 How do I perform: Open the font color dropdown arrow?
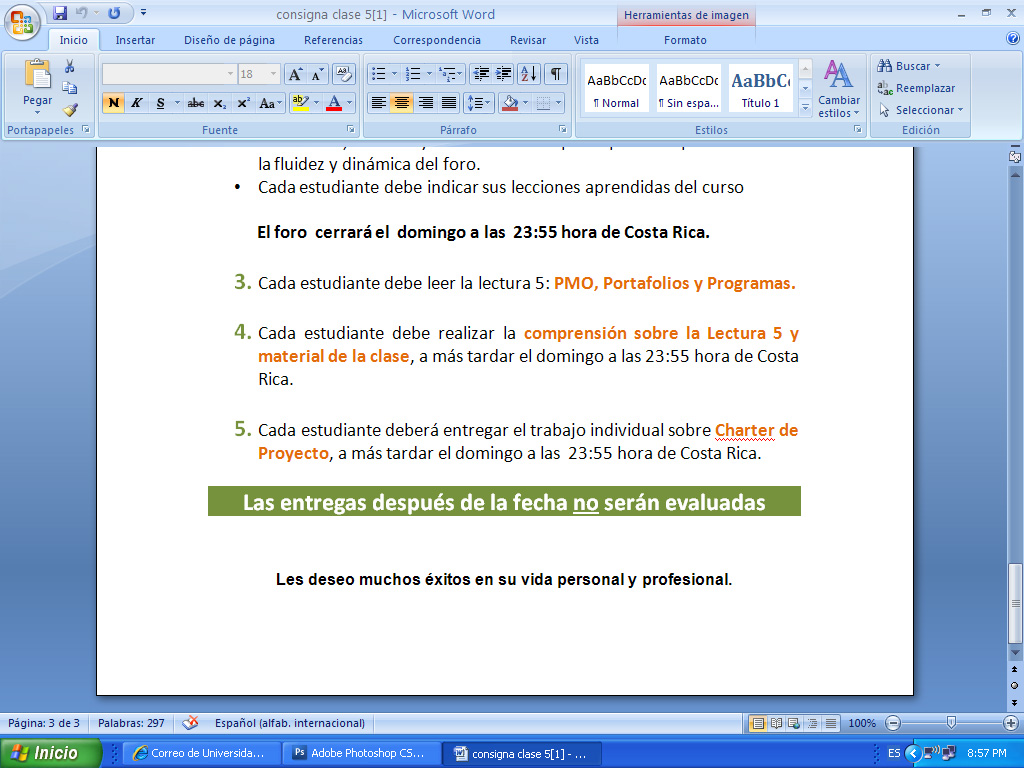tap(350, 103)
